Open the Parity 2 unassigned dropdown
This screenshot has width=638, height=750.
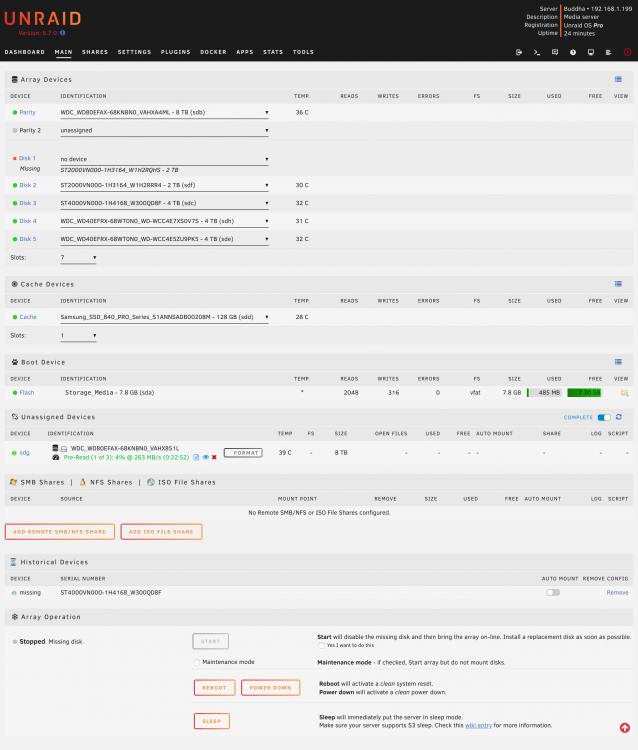[x=164, y=131]
